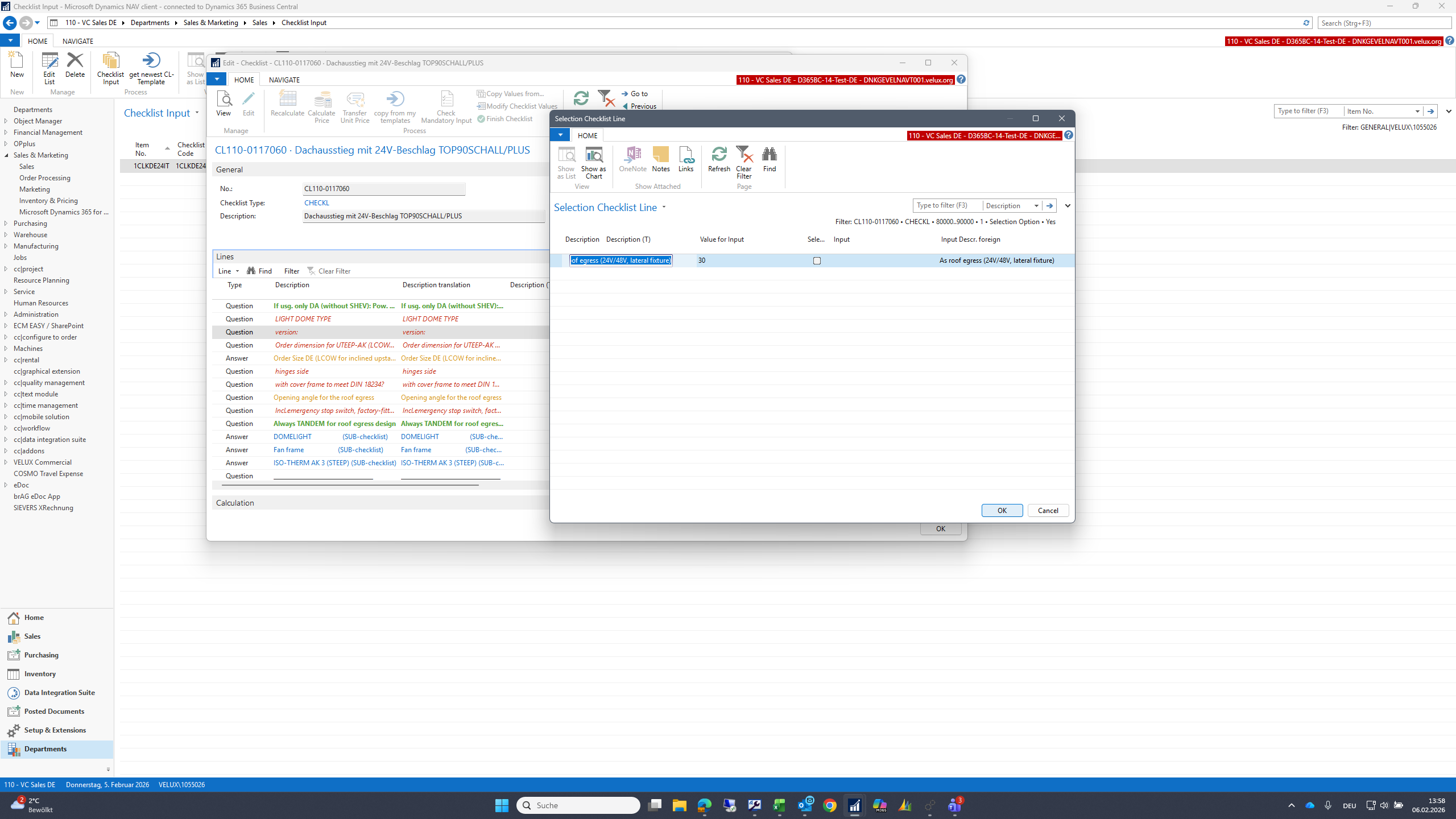This screenshot has width=1456, height=819.
Task: Tick the Sele... checkbox for roof egress line
Action: coord(817,260)
